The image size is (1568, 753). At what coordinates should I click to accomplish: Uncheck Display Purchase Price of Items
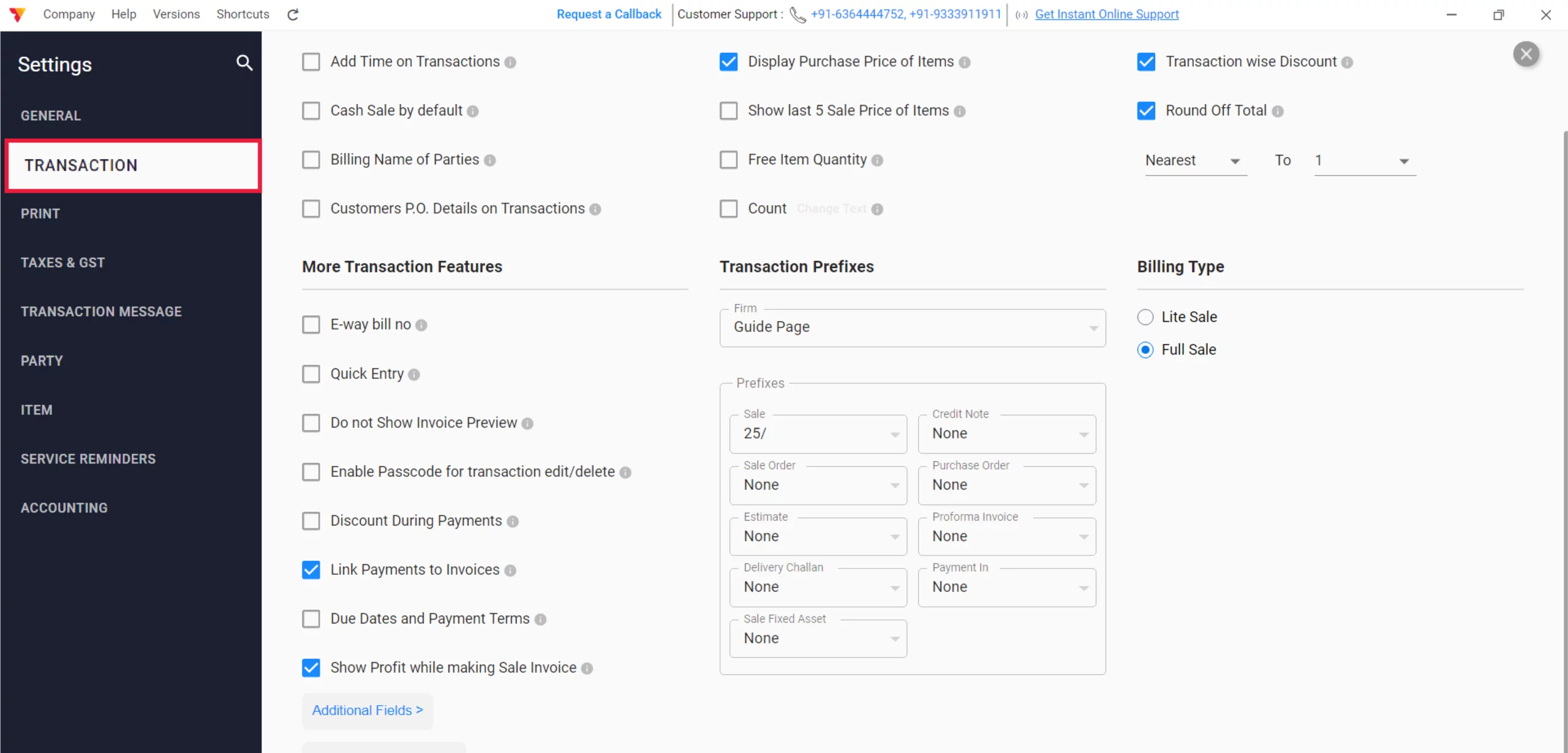[x=728, y=62]
